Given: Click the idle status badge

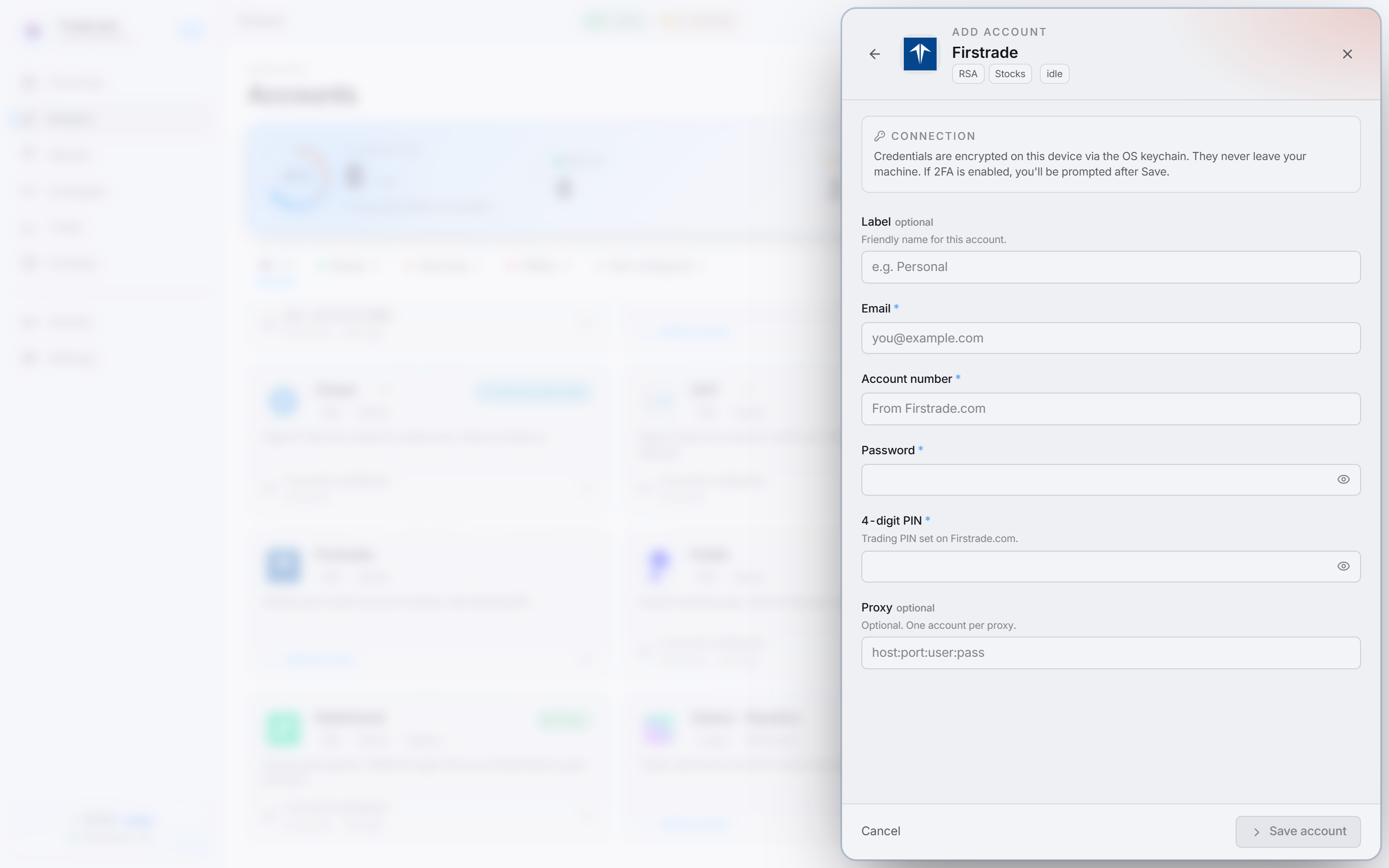Looking at the screenshot, I should click(1054, 74).
